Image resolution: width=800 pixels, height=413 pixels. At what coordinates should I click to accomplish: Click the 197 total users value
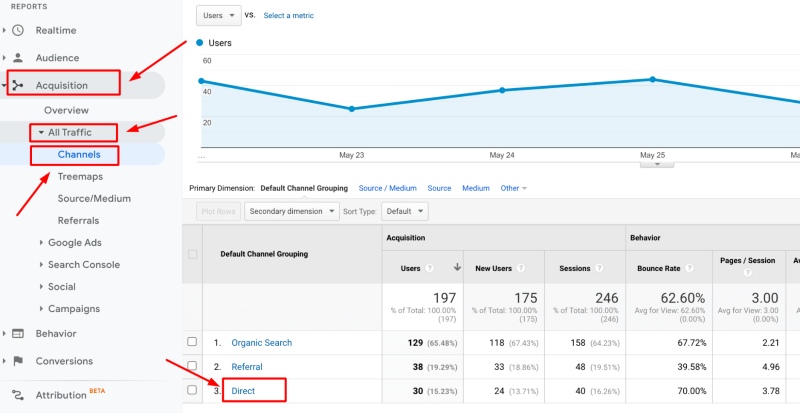(x=444, y=298)
